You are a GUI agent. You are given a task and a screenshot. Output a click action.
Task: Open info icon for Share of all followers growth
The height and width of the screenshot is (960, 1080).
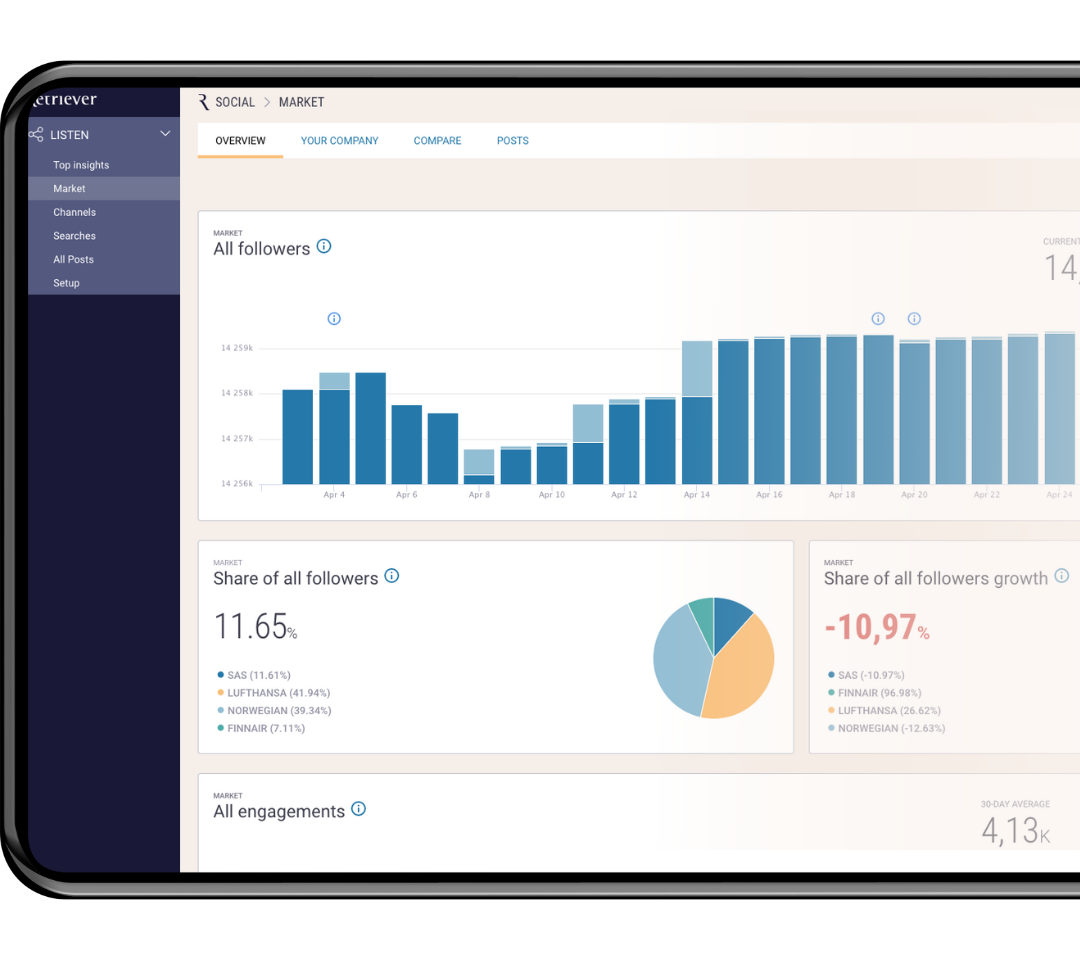(1062, 576)
